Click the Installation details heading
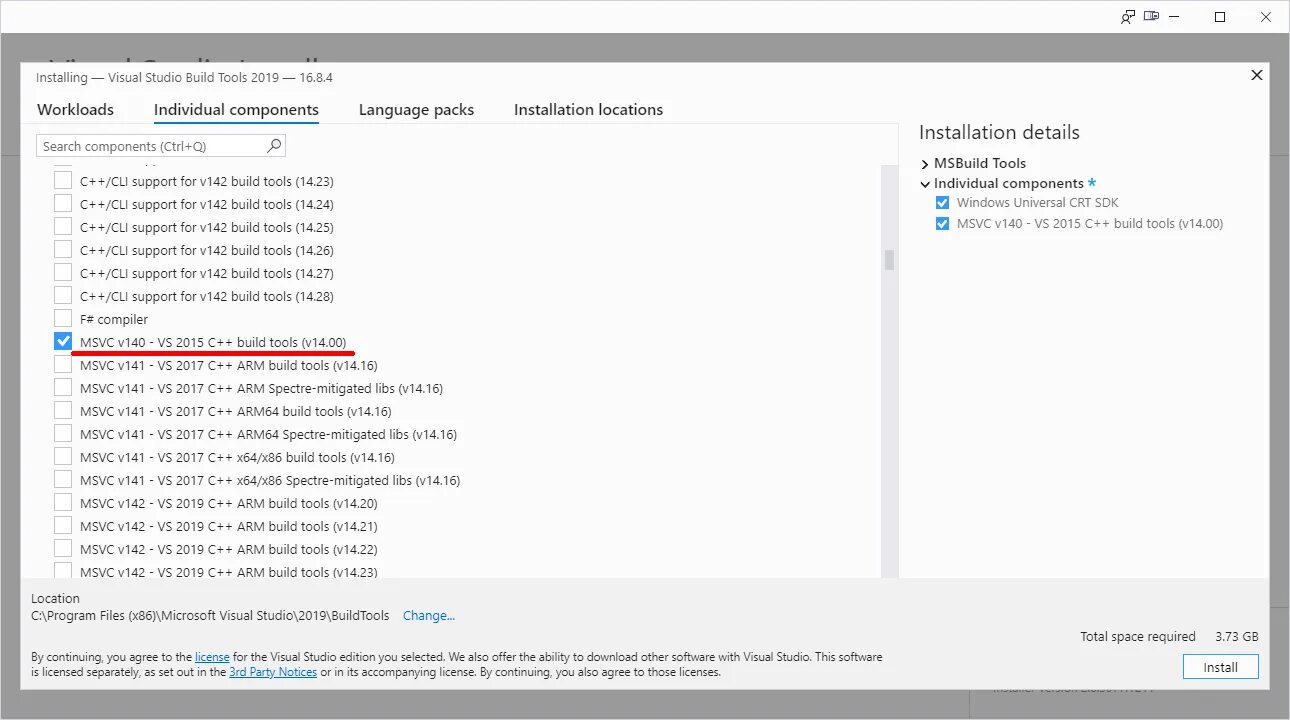Screen dimensions: 1290x720 (999, 133)
